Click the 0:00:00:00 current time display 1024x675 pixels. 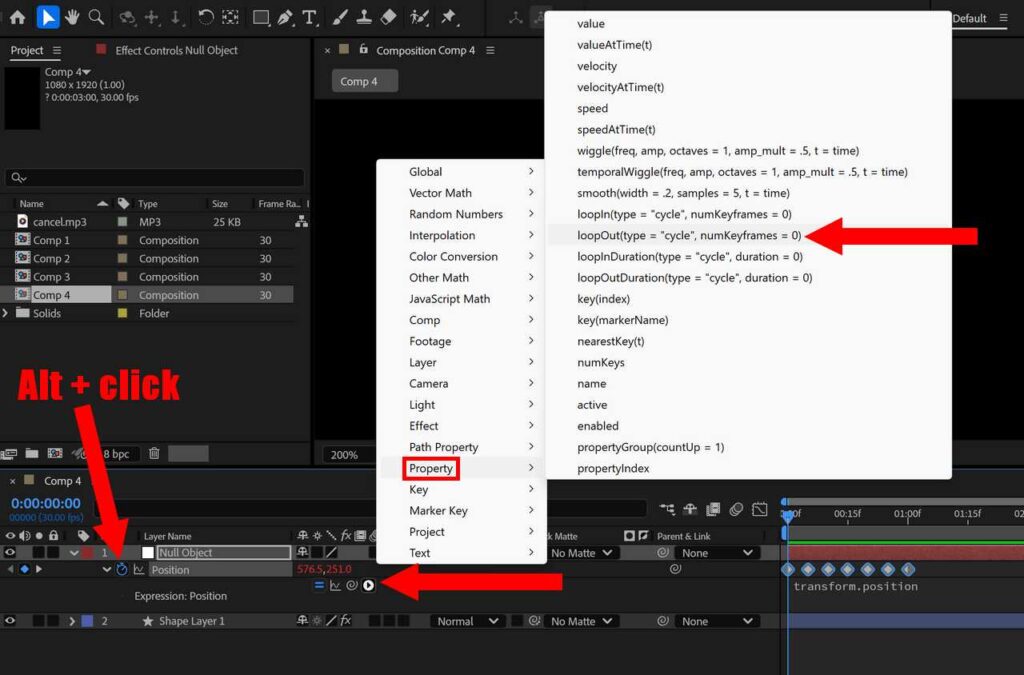46,503
